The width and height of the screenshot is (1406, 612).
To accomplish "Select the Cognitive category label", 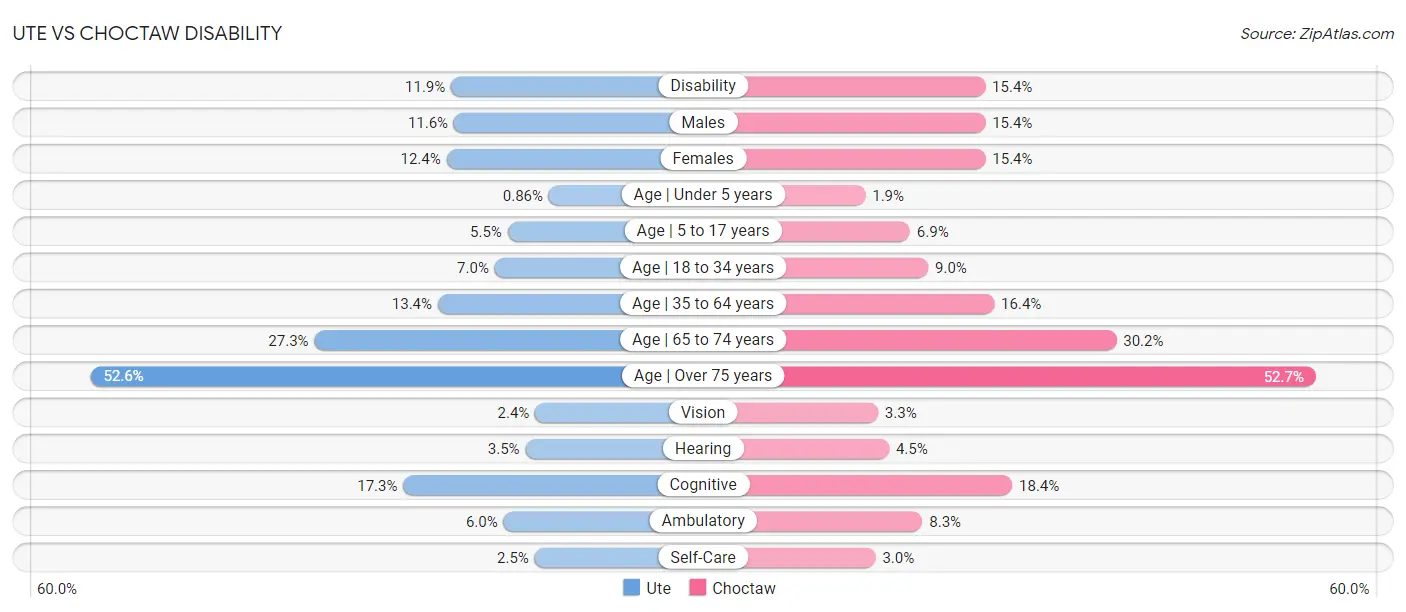I will pos(703,485).
